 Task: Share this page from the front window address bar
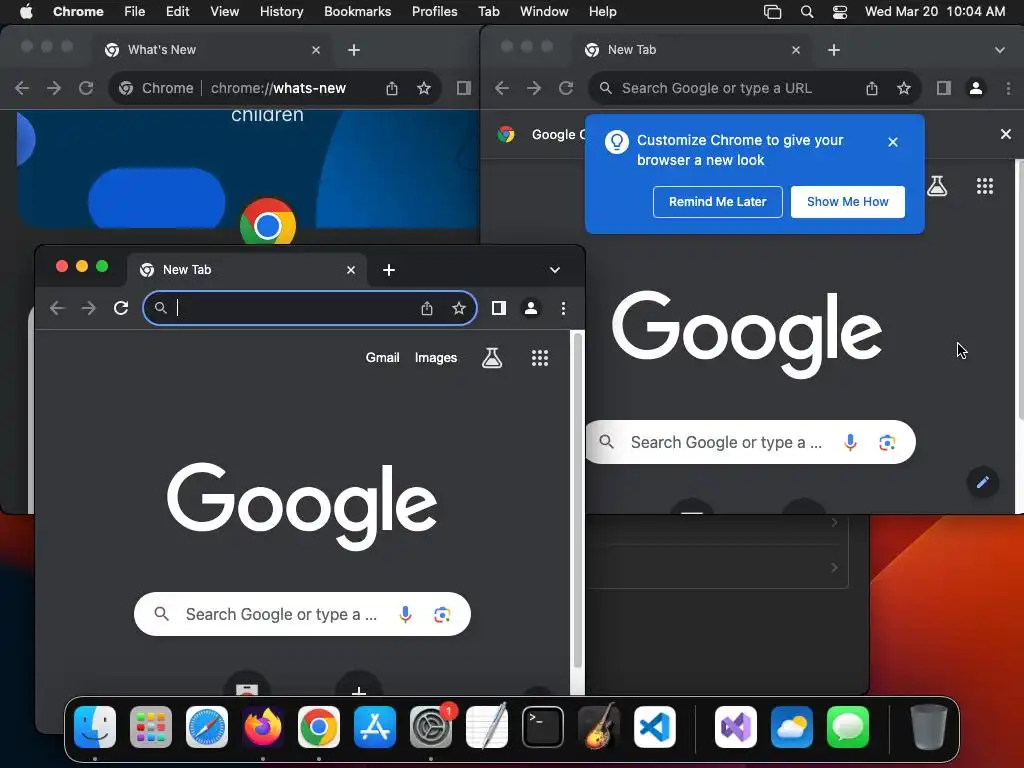click(426, 308)
